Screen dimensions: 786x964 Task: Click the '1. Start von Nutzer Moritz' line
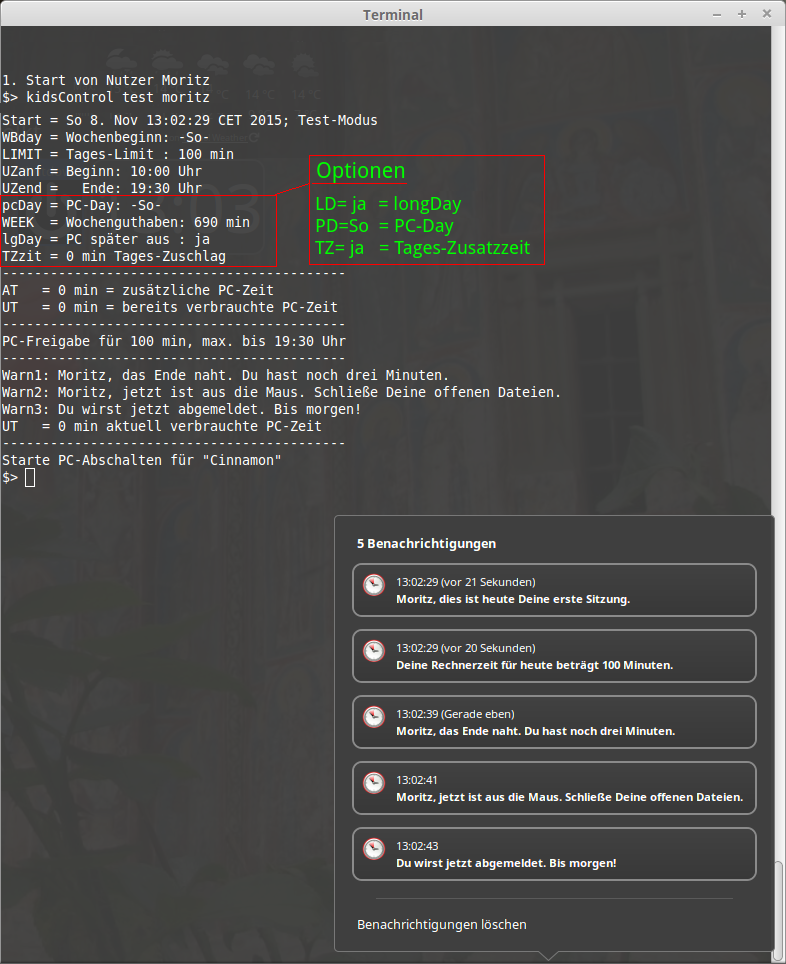point(106,81)
